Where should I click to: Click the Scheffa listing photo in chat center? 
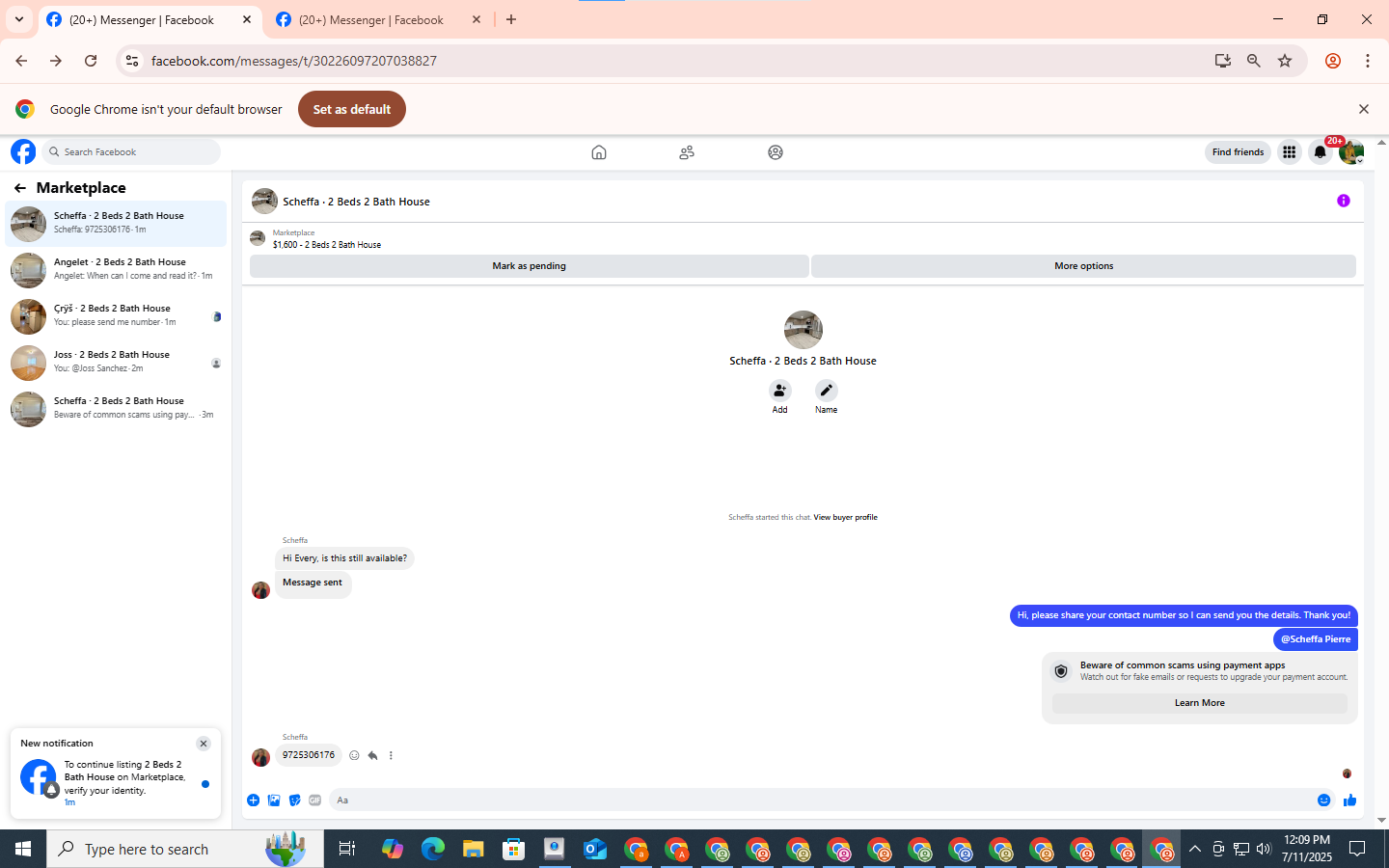pyautogui.click(x=803, y=330)
